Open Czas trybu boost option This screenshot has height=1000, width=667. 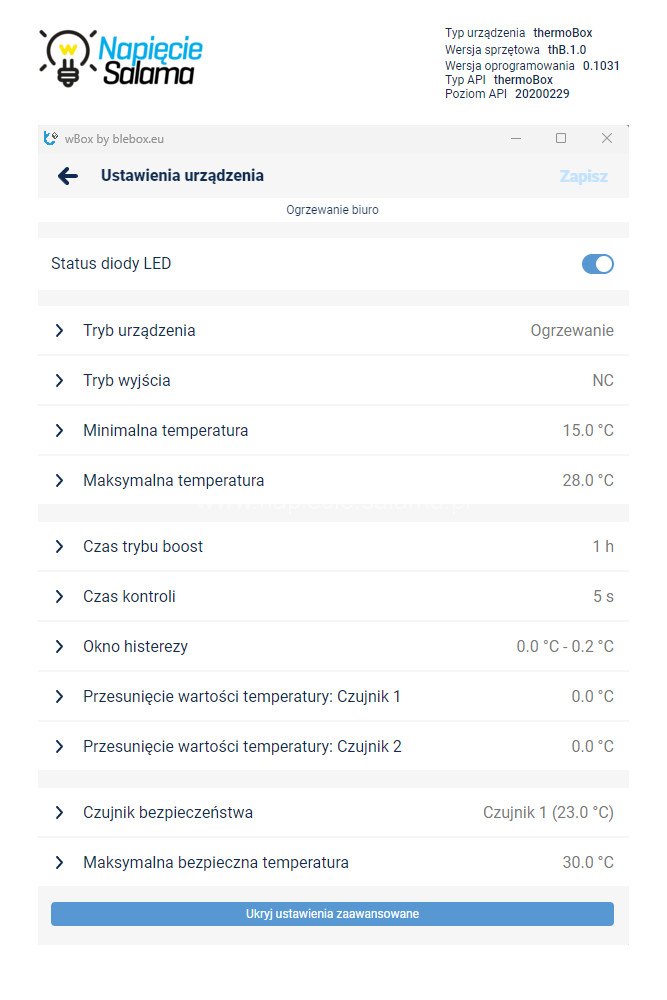tap(333, 547)
